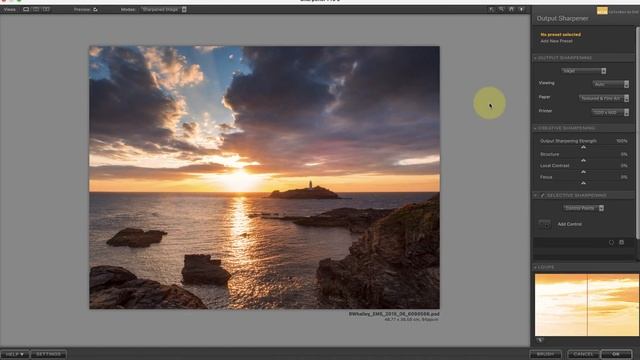The width and height of the screenshot is (640, 360).
Task: Open the Paper type dropdown
Action: (x=604, y=98)
